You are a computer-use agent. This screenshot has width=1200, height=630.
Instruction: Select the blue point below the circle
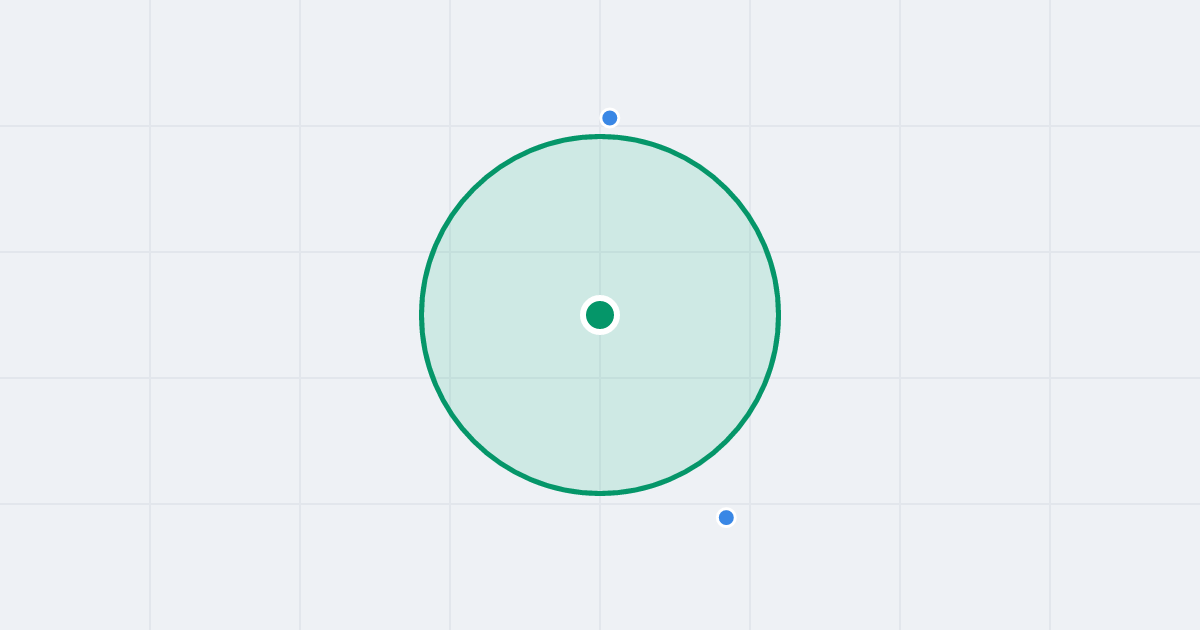[x=726, y=517]
